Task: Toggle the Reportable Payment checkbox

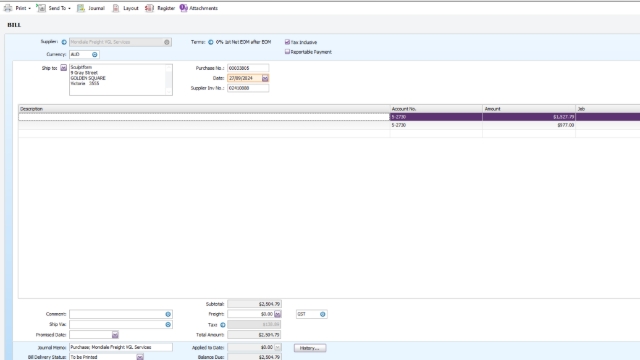Action: click(x=287, y=52)
